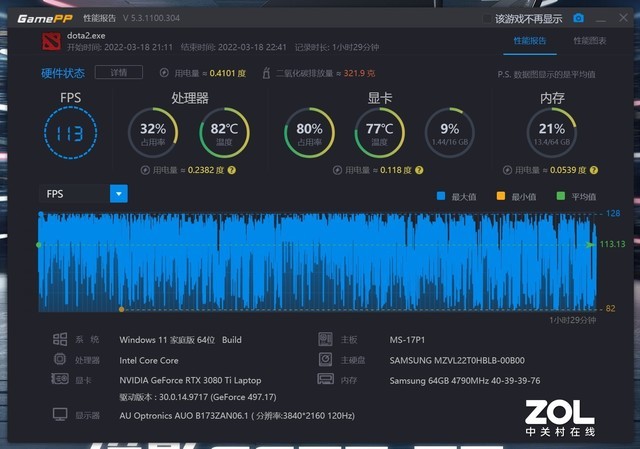Image resolution: width=640 pixels, height=449 pixels.
Task: Click the Windows system icon in hardware list
Action: tap(60, 339)
